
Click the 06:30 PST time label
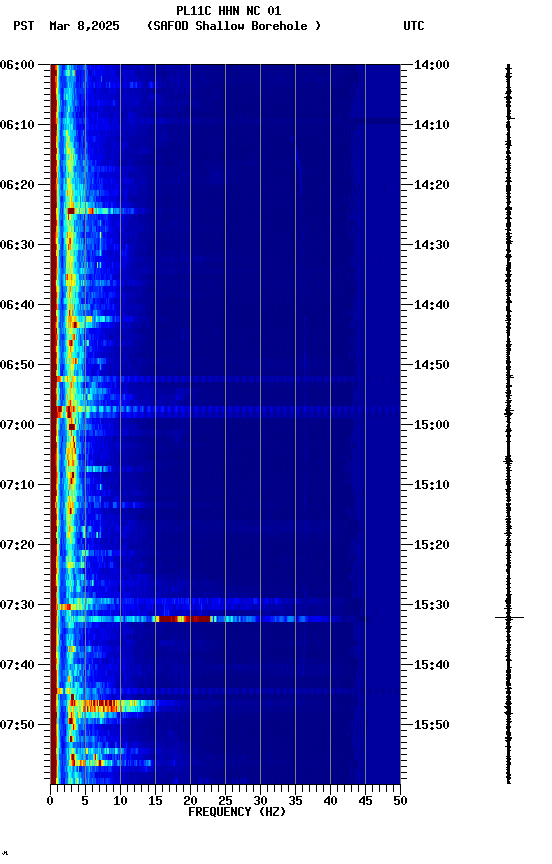pos(17,245)
